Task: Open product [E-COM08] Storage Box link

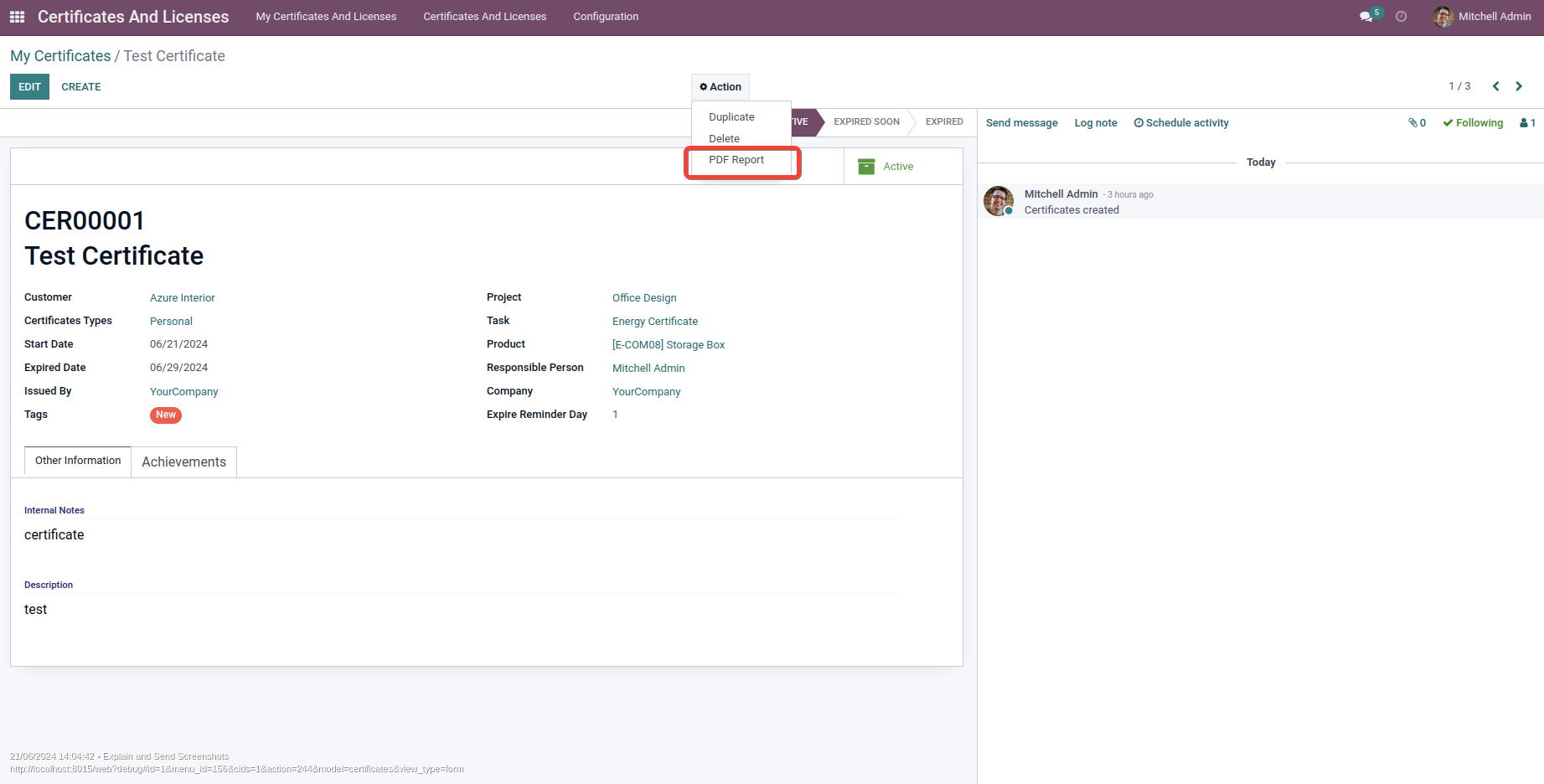Action: (x=669, y=345)
